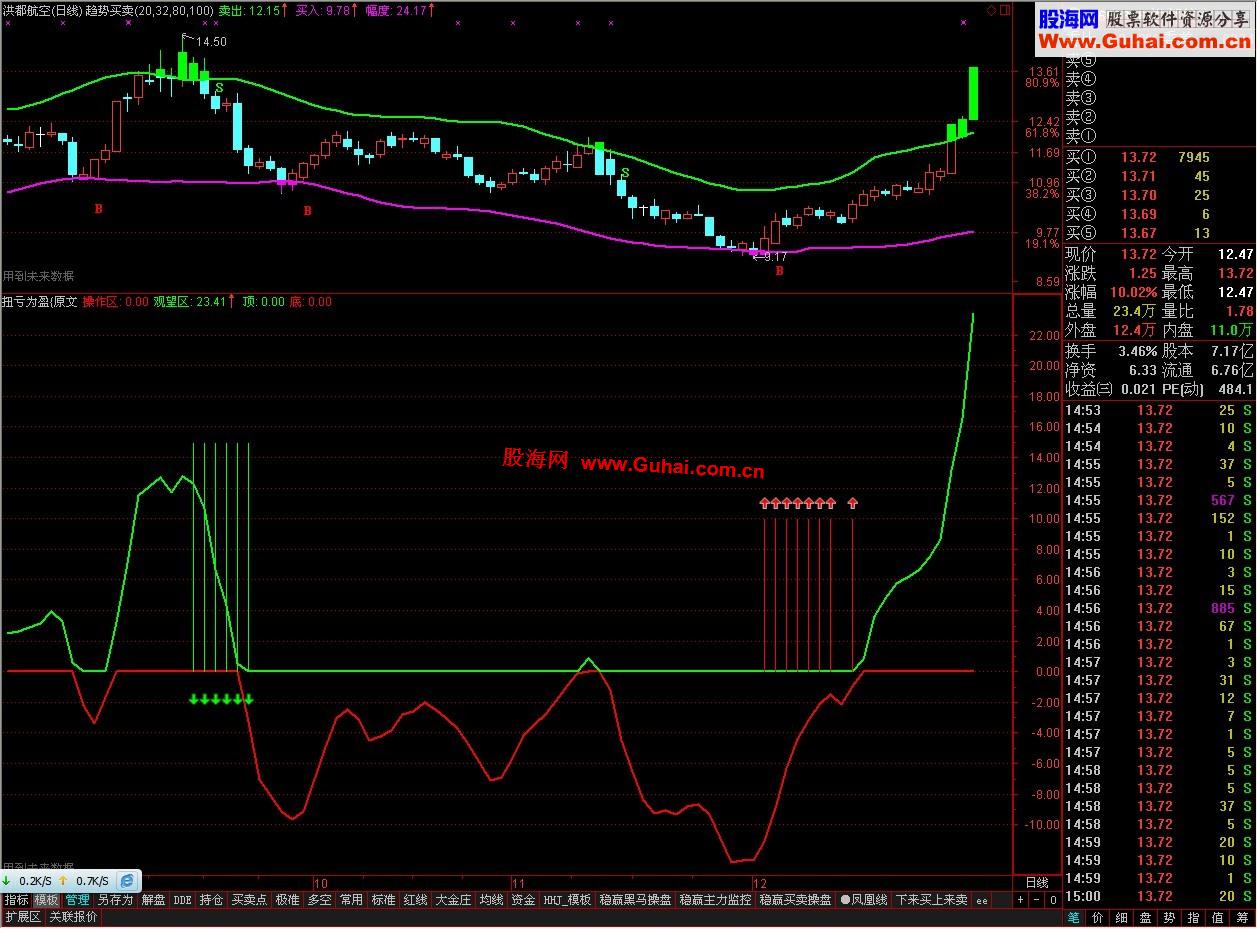1257x929 pixels.
Task: Select the 资金 indicator tab
Action: (523, 900)
